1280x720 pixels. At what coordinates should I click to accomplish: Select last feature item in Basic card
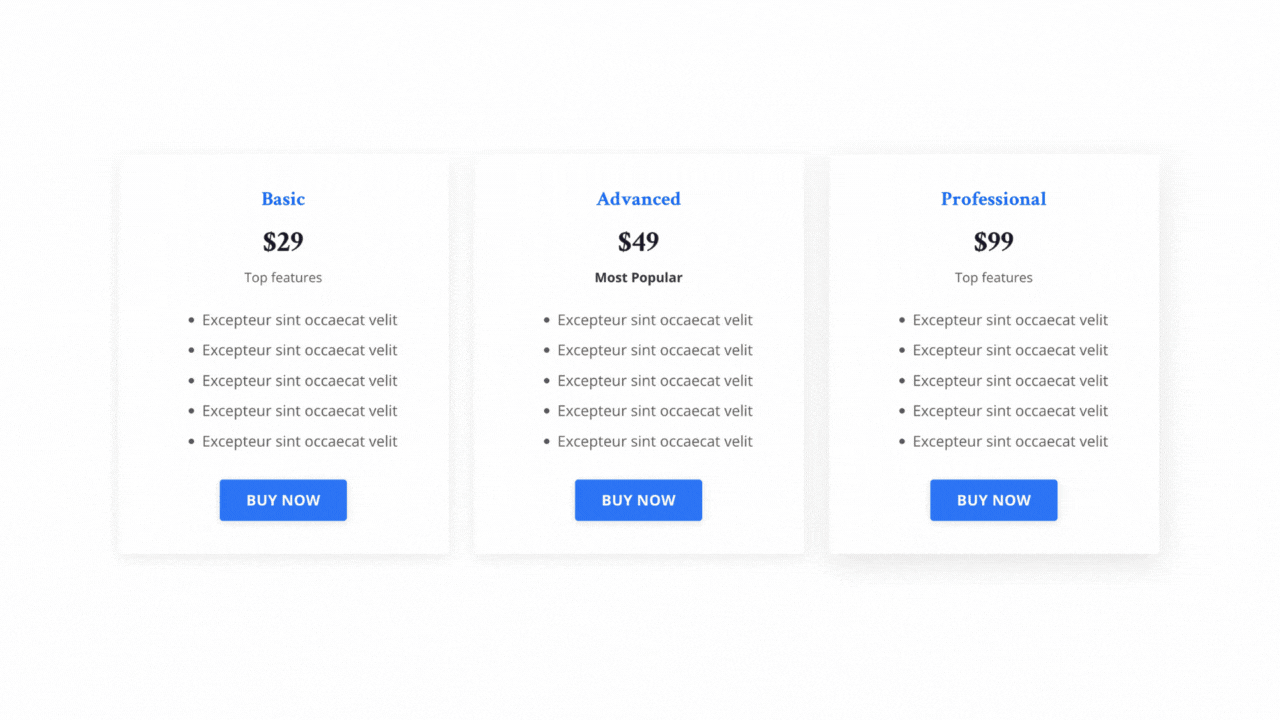pos(299,441)
